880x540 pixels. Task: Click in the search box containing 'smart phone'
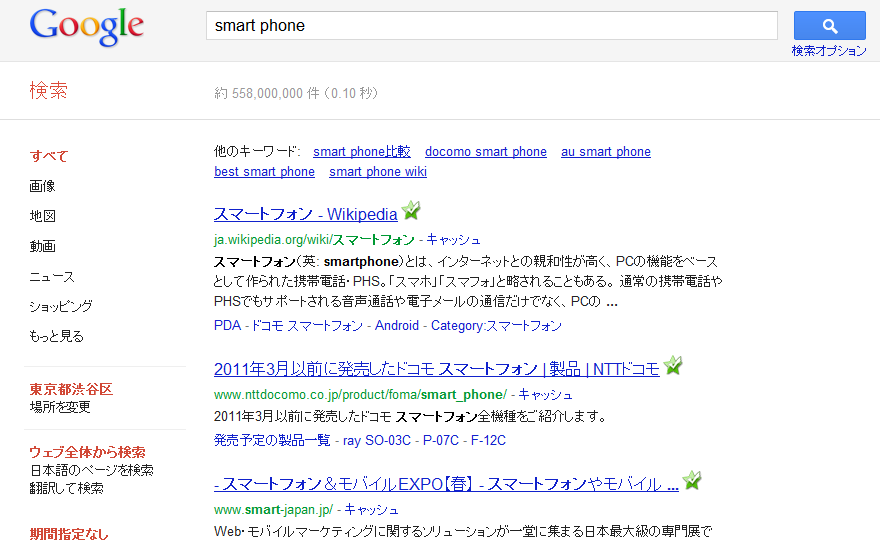click(x=491, y=26)
